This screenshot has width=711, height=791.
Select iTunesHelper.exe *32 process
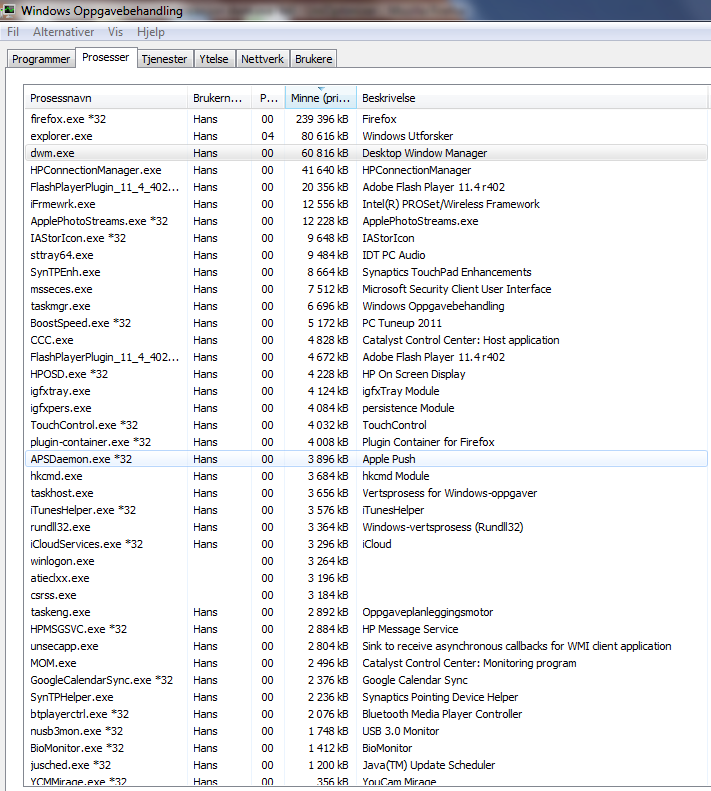pos(366,510)
